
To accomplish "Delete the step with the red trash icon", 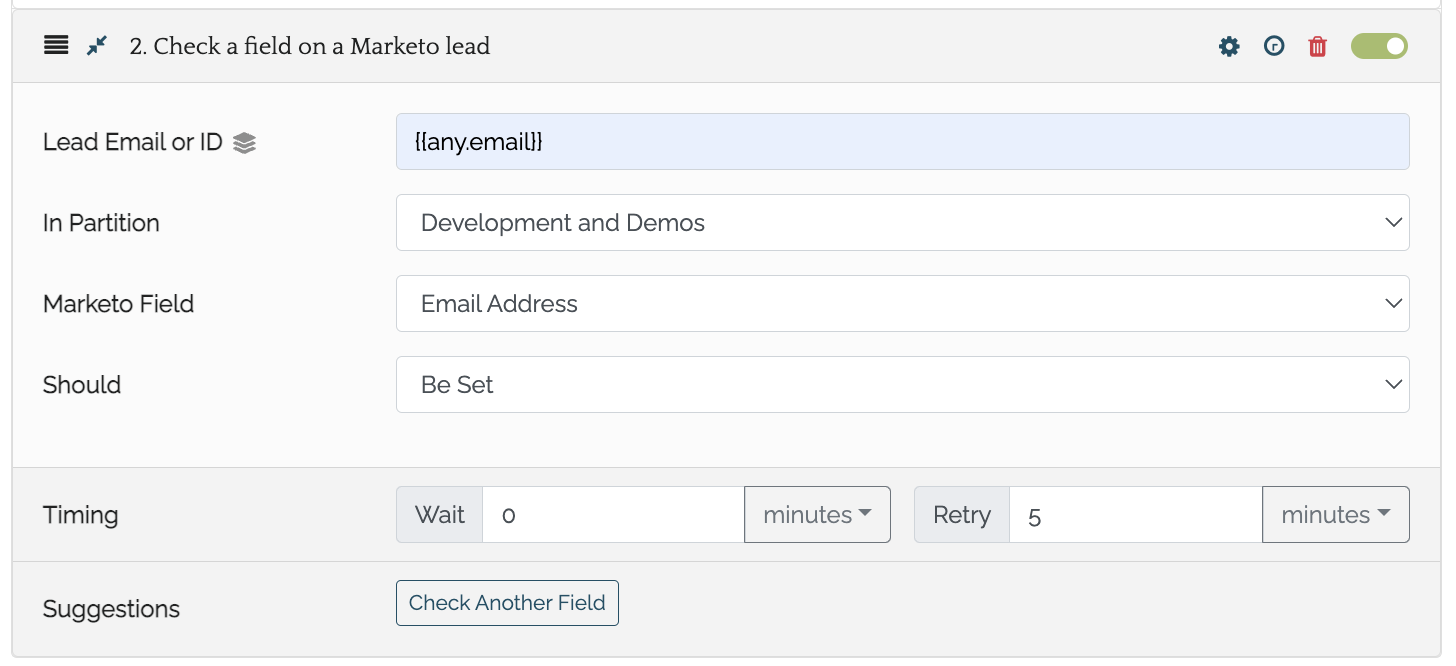I will pos(1318,46).
